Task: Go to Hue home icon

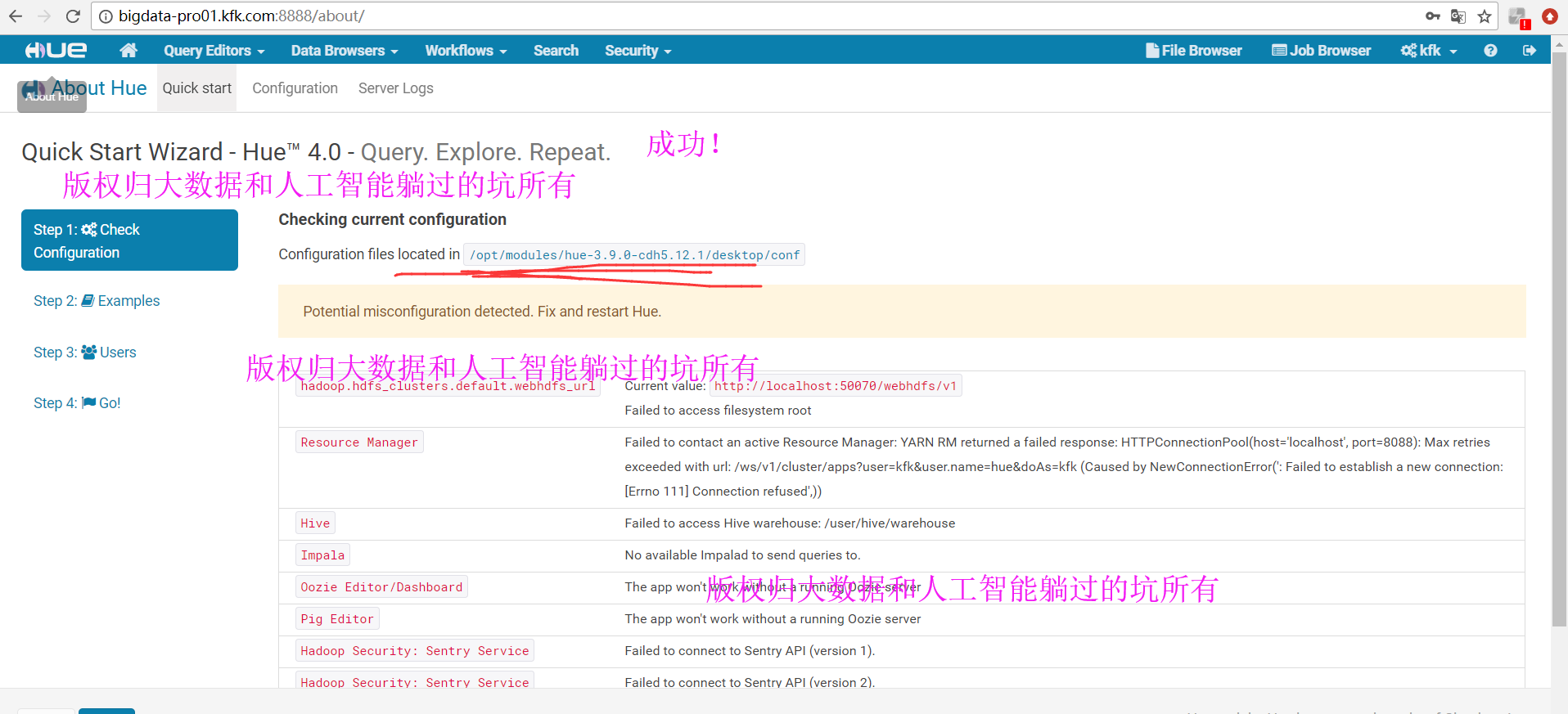Action: tap(128, 50)
